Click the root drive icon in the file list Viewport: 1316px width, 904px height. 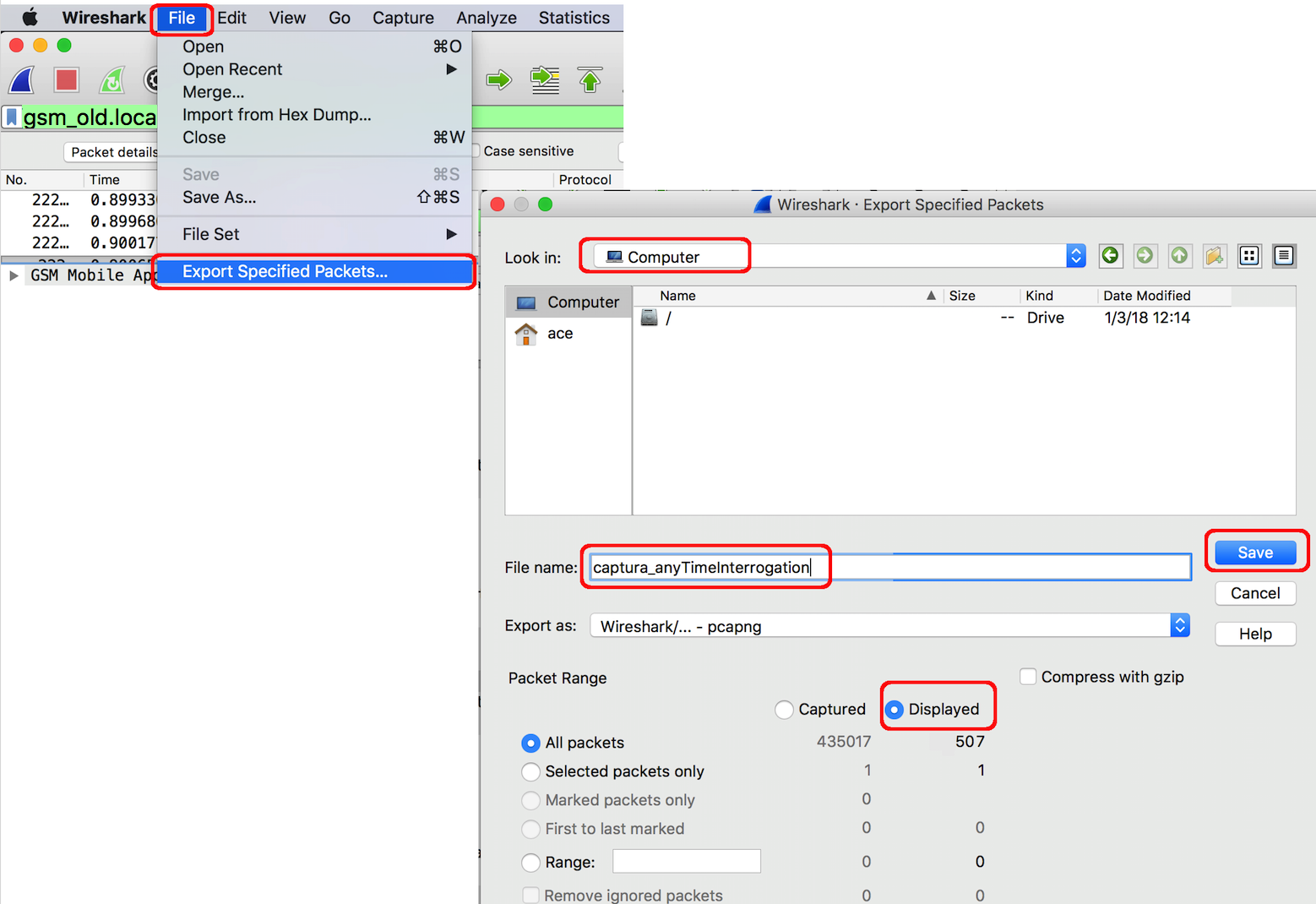649,318
